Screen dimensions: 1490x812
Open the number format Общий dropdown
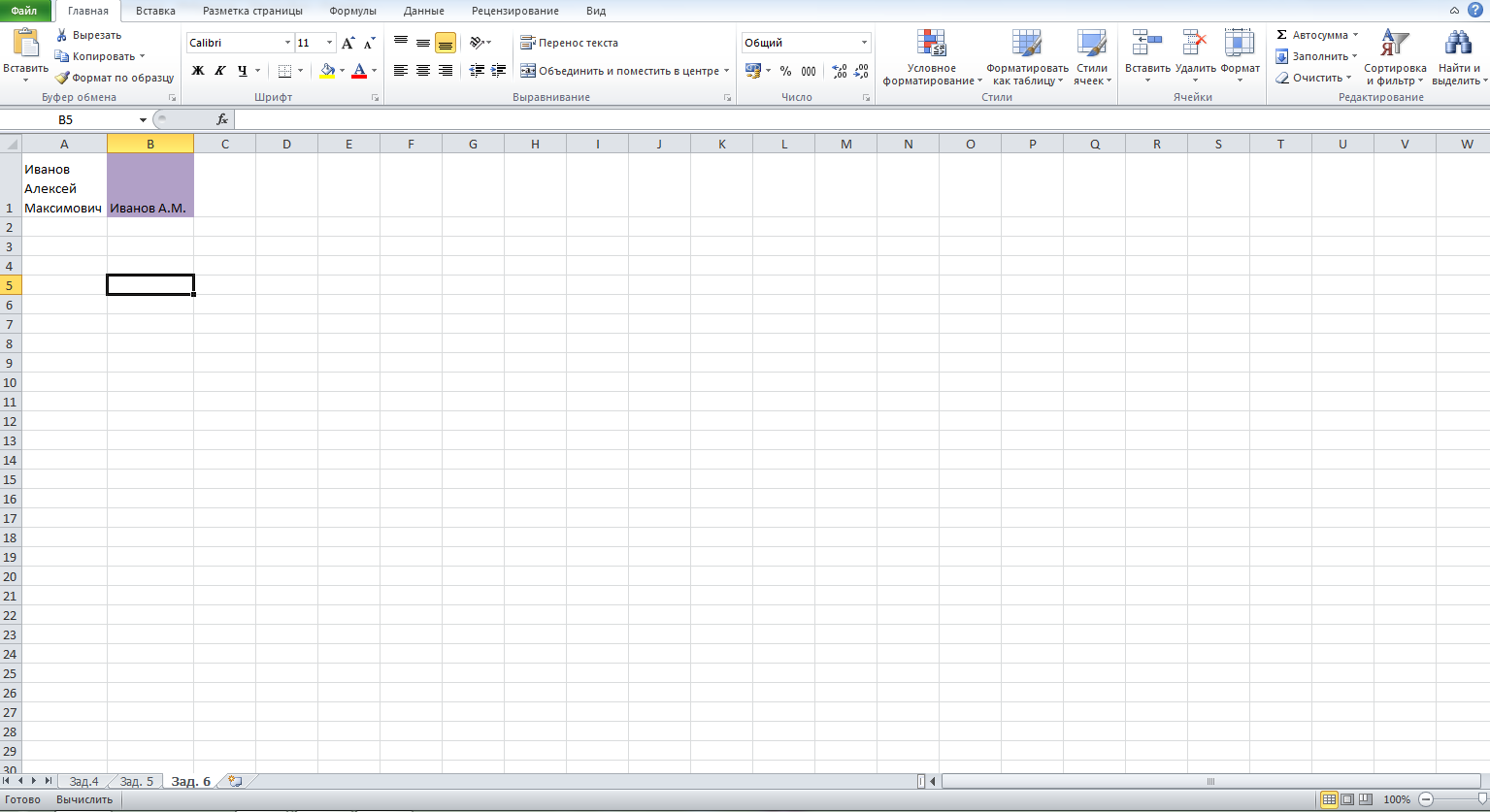[865, 43]
